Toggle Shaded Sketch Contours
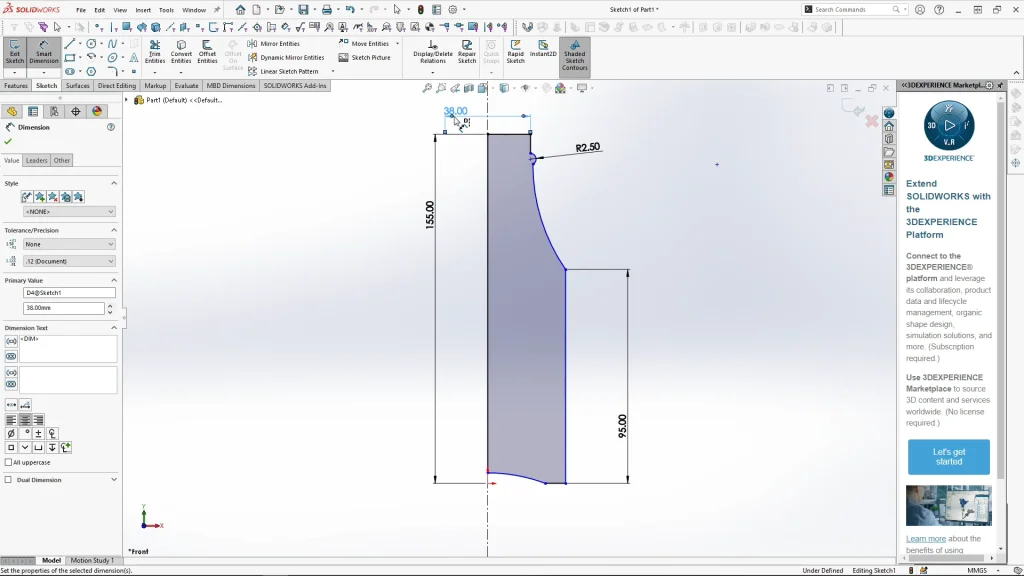 (x=574, y=55)
